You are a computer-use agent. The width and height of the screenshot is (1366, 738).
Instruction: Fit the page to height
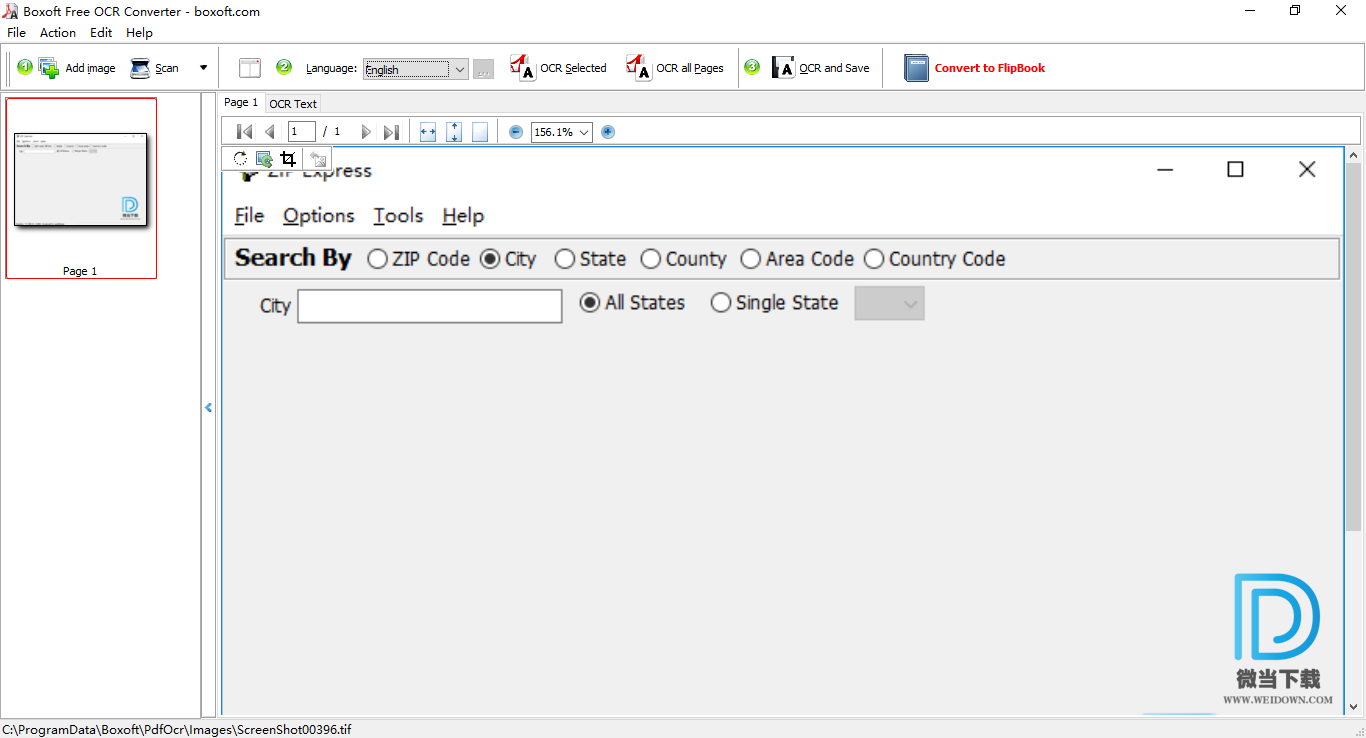tap(454, 132)
